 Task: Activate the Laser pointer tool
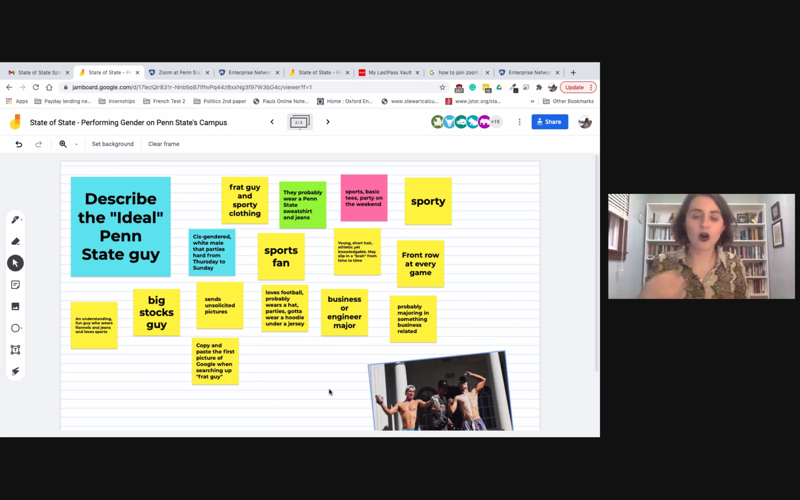point(15,371)
